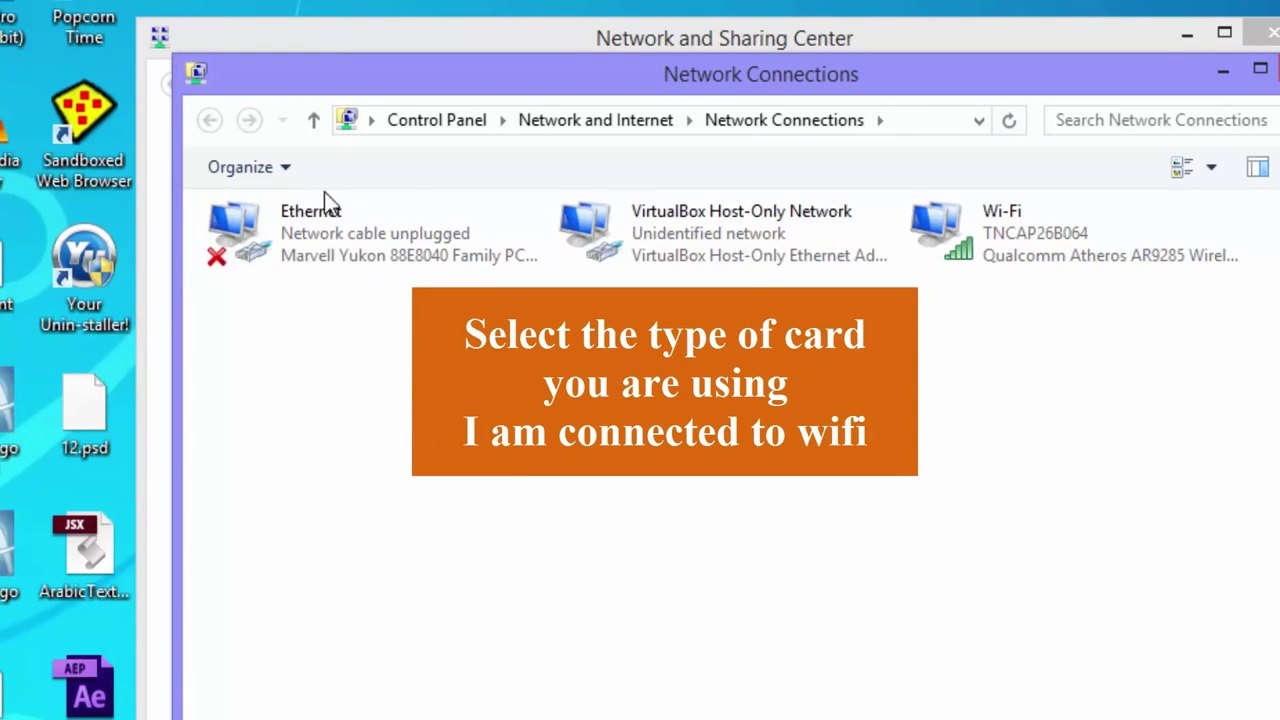Viewport: 1280px width, 720px height.
Task: Maximize the Network and Sharing Center window
Action: [1224, 33]
